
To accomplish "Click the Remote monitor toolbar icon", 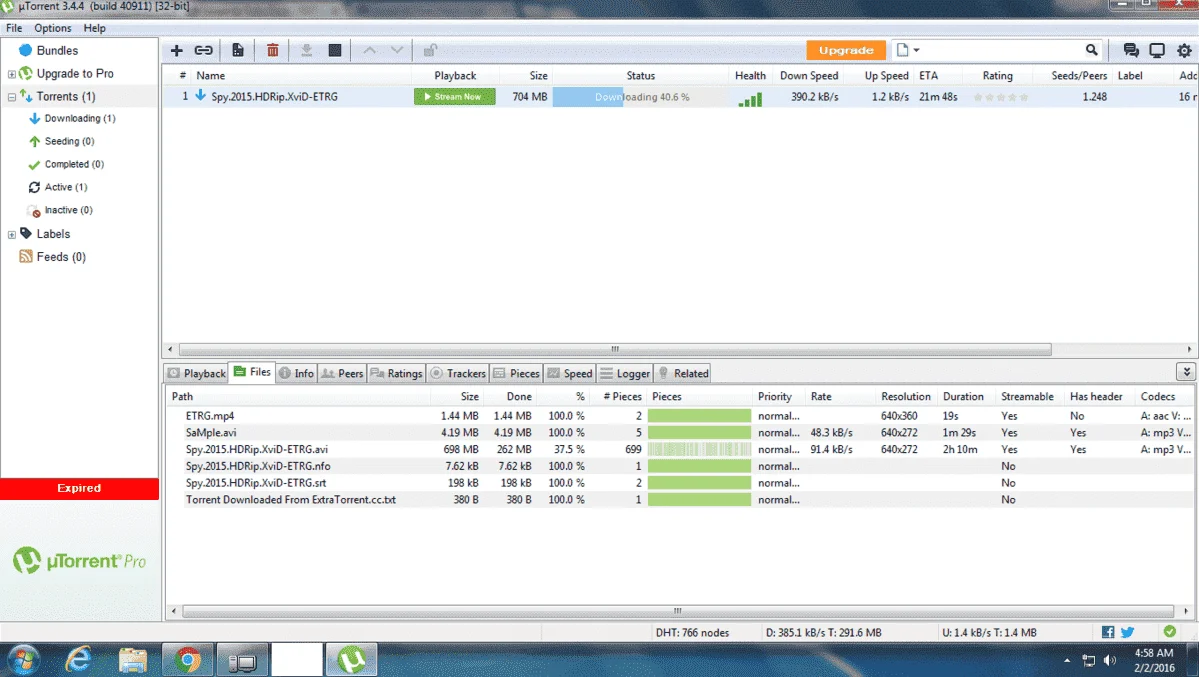I will [x=1157, y=50].
